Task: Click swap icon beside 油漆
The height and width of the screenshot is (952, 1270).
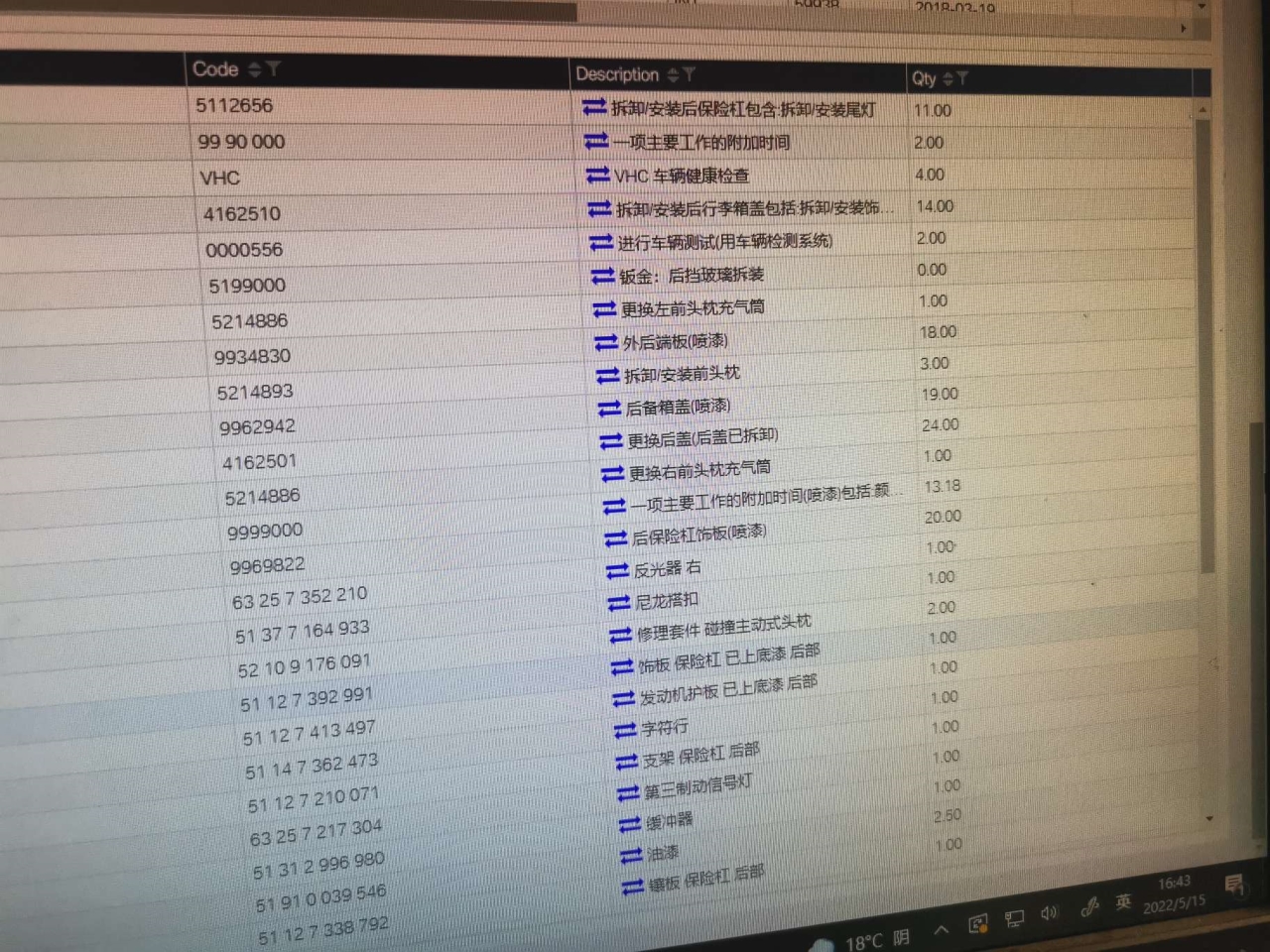Action: click(x=632, y=856)
